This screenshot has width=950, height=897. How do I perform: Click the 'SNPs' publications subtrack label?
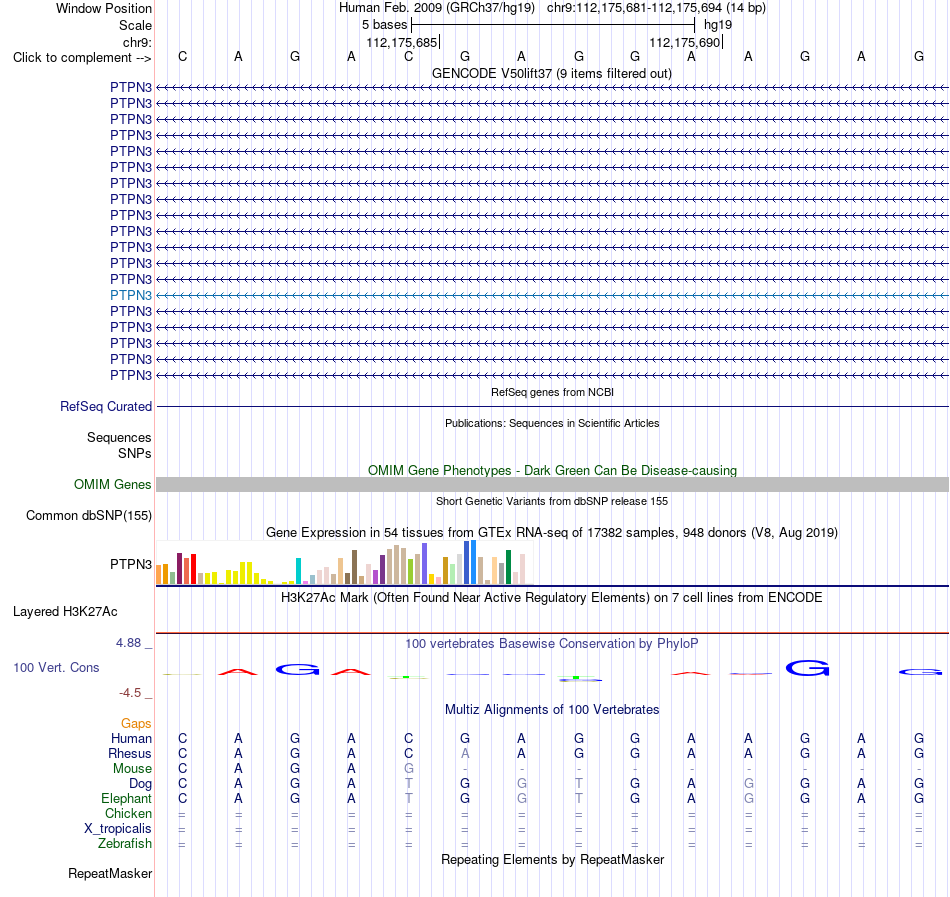point(135,453)
